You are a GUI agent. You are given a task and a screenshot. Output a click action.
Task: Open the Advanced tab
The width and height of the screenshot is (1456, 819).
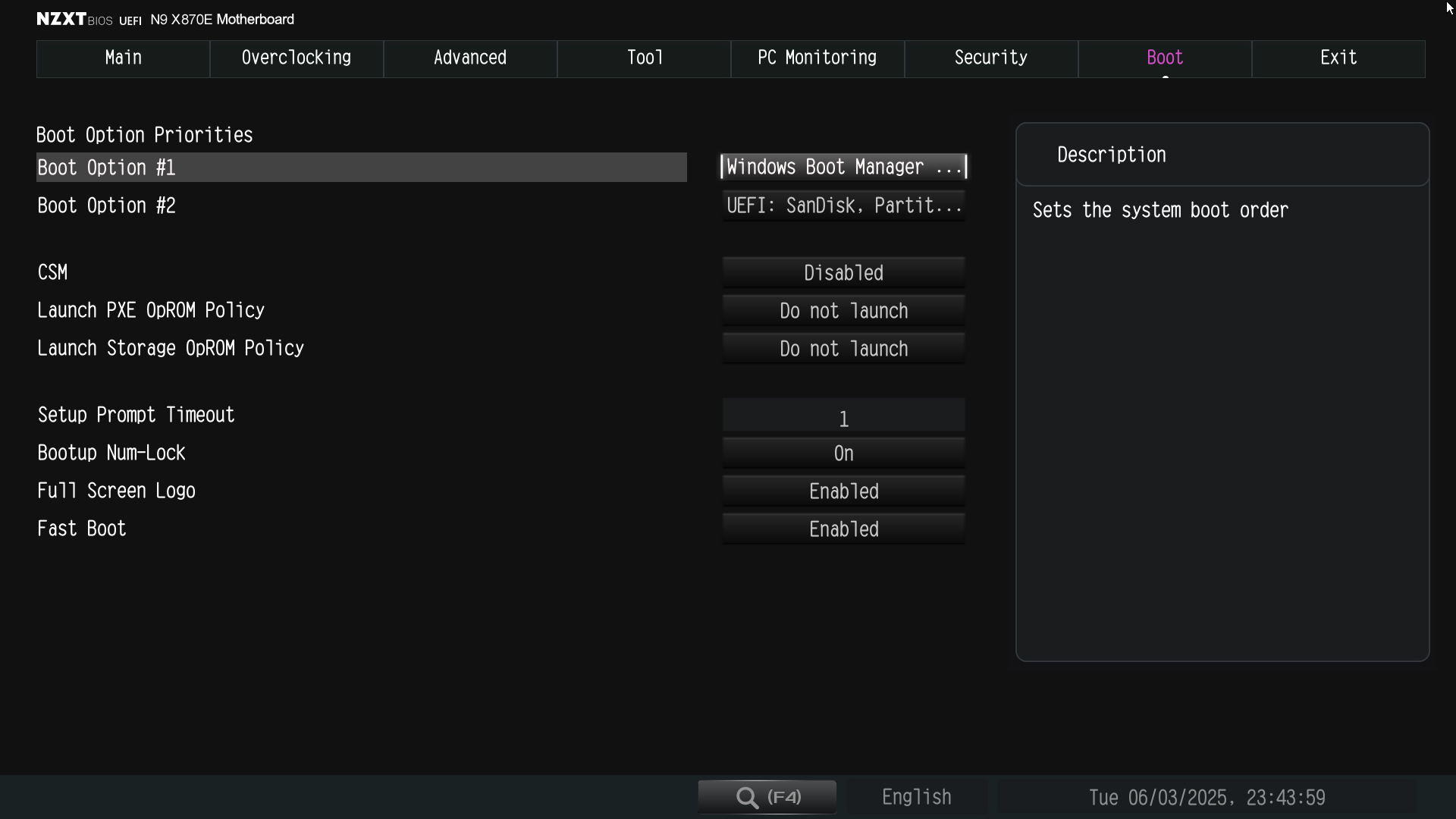470,58
